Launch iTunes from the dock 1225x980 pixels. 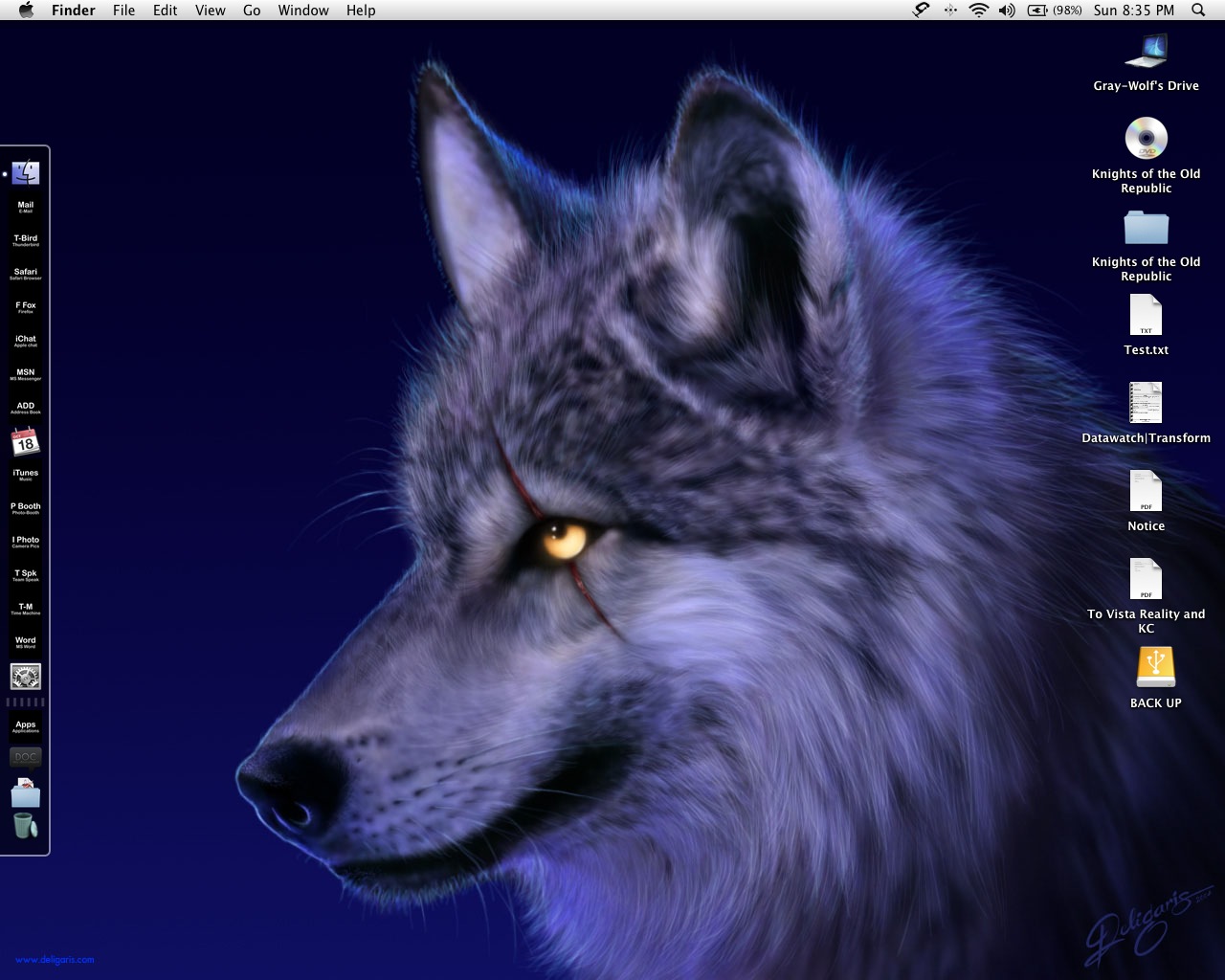[x=26, y=475]
